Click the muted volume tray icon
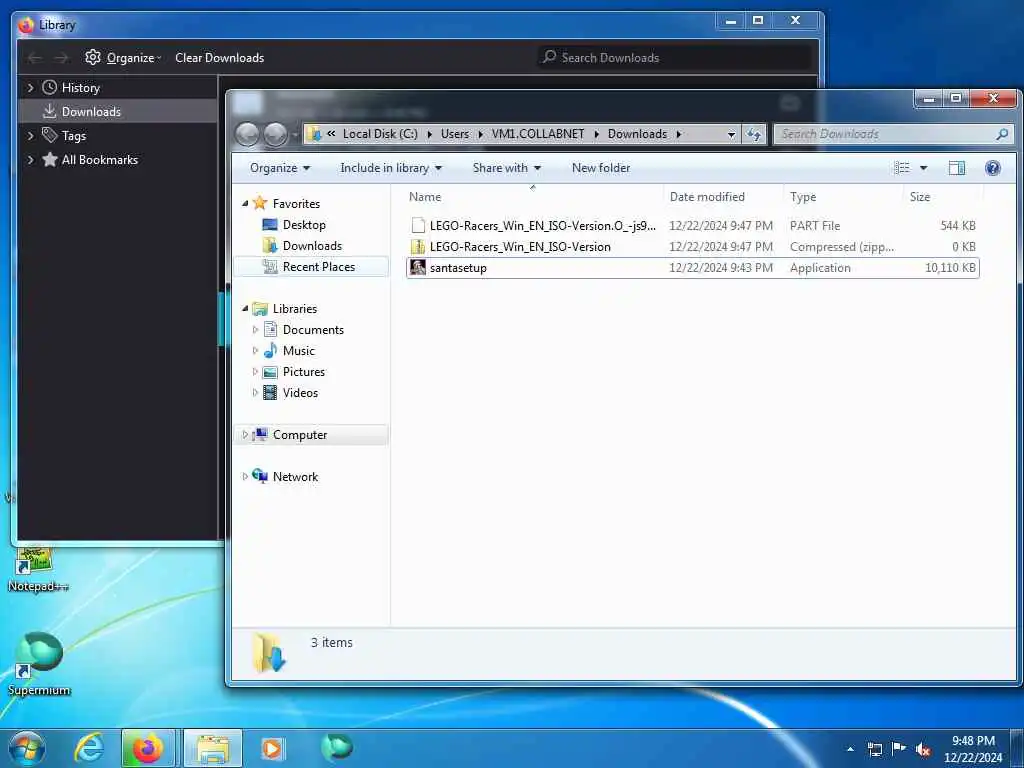The image size is (1024, 768). [x=923, y=750]
